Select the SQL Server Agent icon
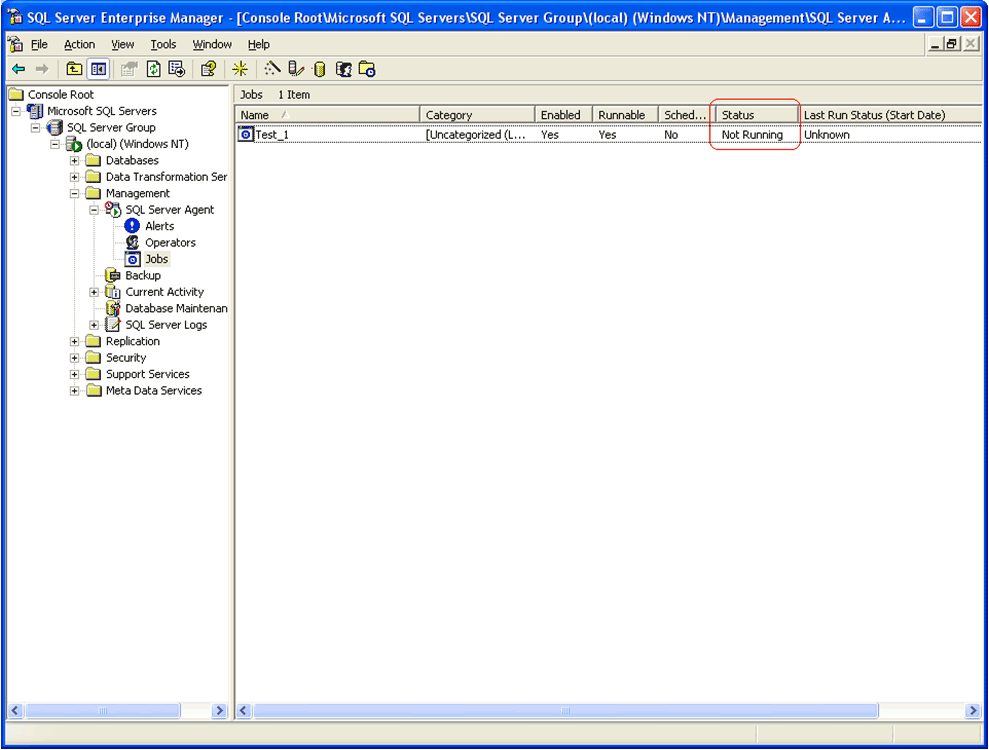The width and height of the screenshot is (989, 750). [113, 209]
